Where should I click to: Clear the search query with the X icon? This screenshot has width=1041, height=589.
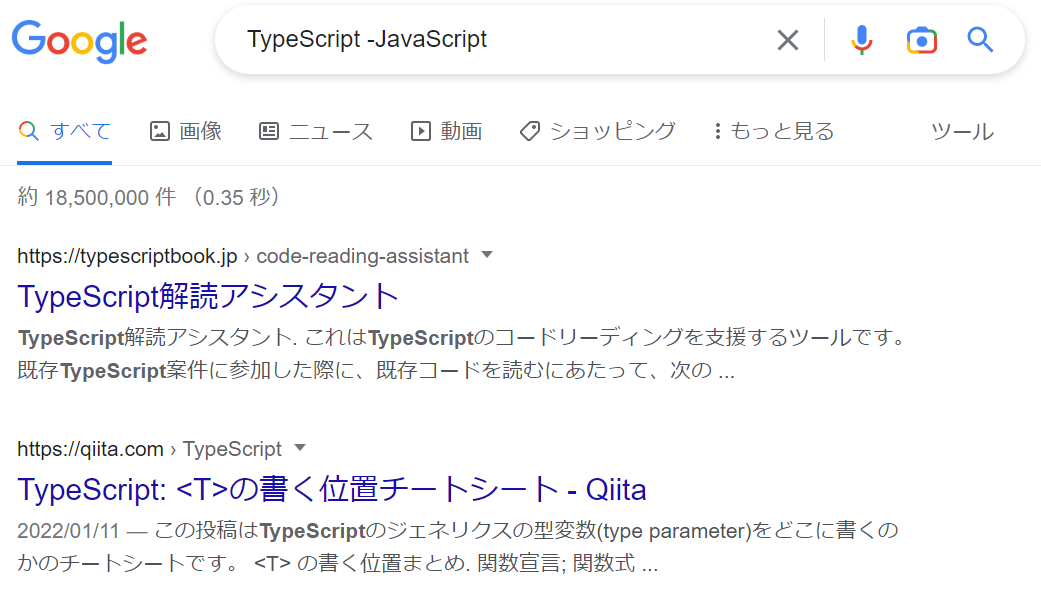click(x=787, y=40)
